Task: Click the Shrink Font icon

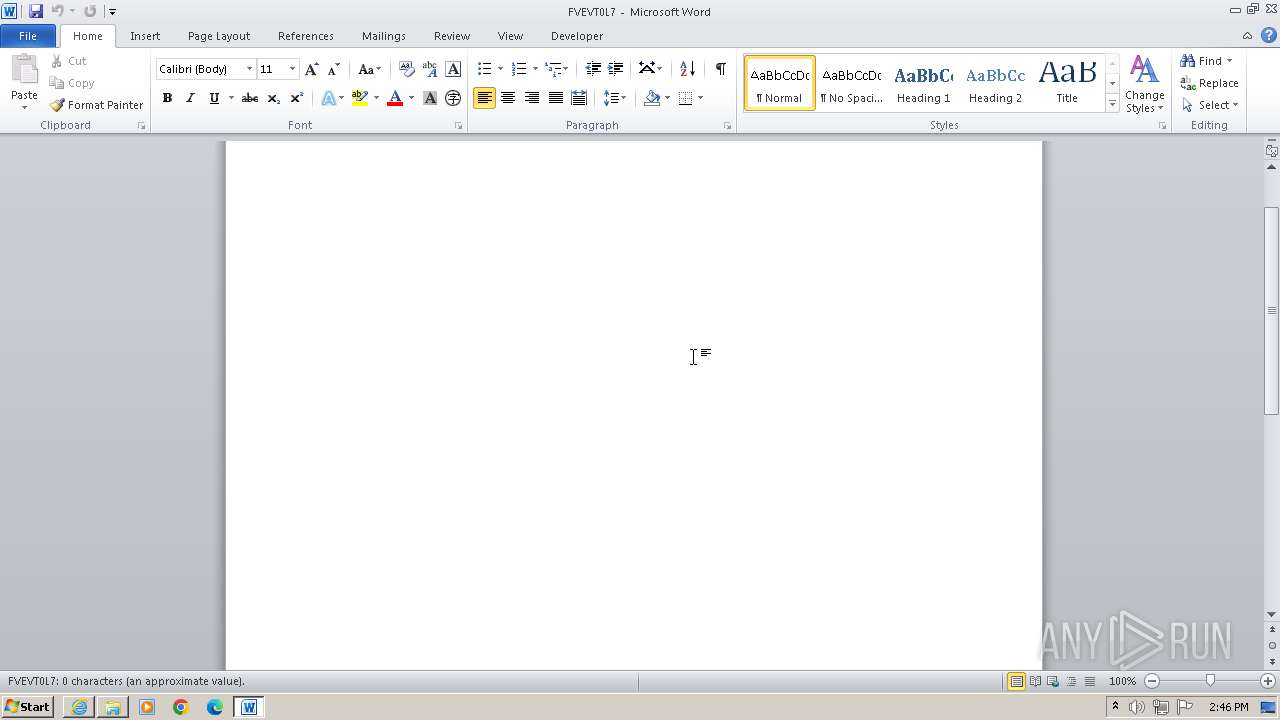Action: (x=334, y=69)
